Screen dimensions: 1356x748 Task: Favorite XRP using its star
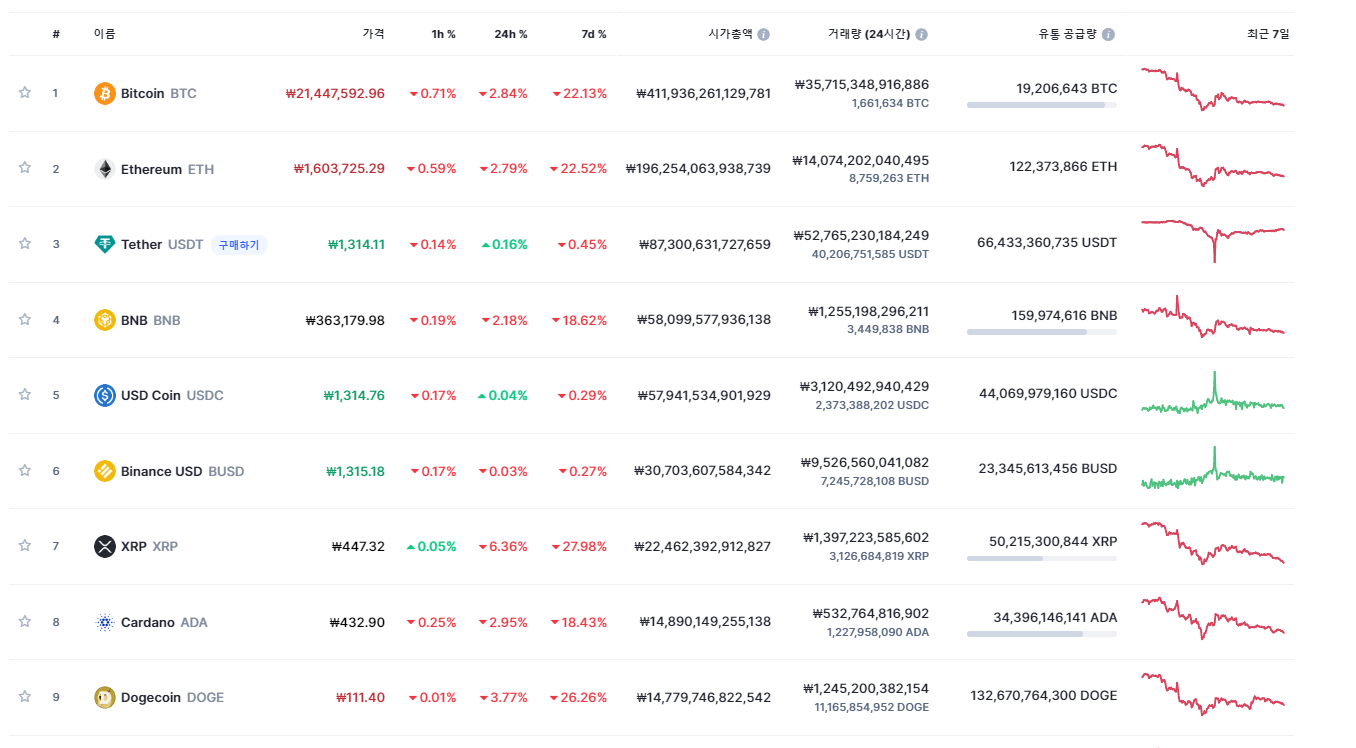(x=25, y=546)
